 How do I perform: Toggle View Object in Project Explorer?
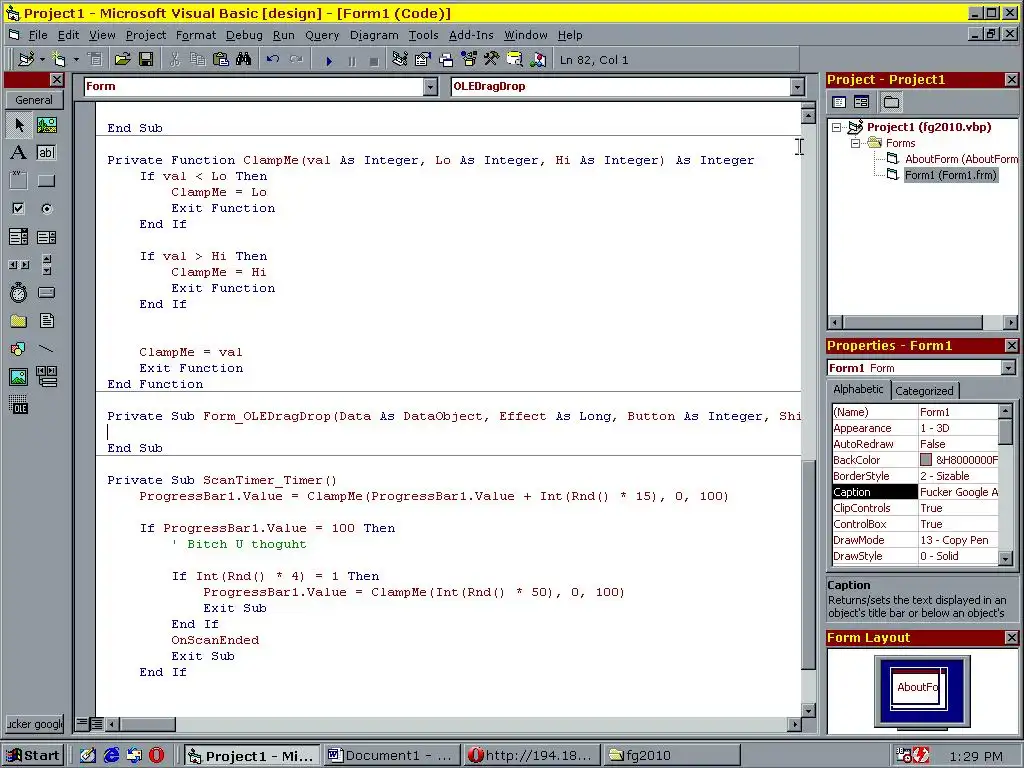pos(861,102)
